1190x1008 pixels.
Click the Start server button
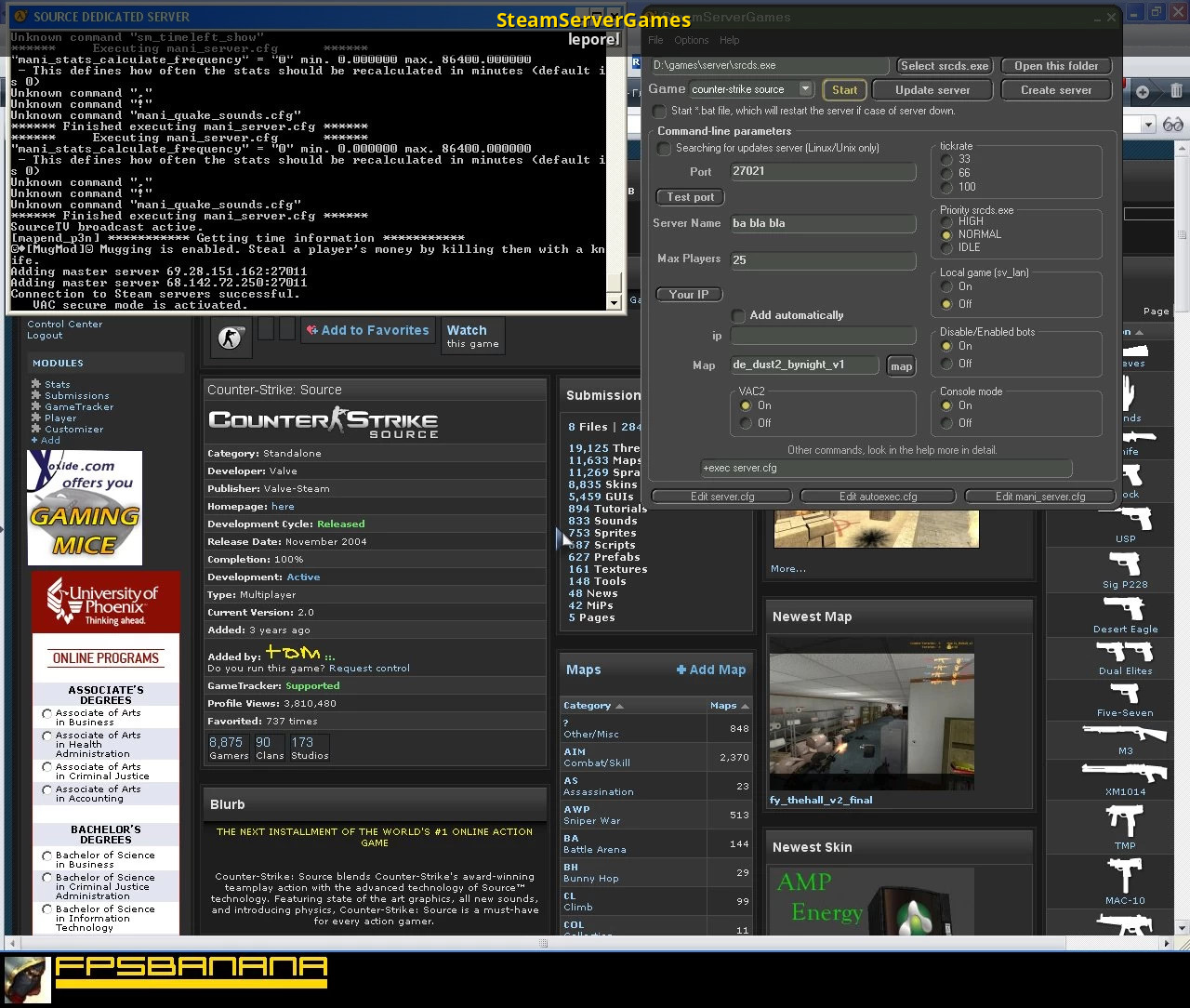pyautogui.click(x=844, y=90)
